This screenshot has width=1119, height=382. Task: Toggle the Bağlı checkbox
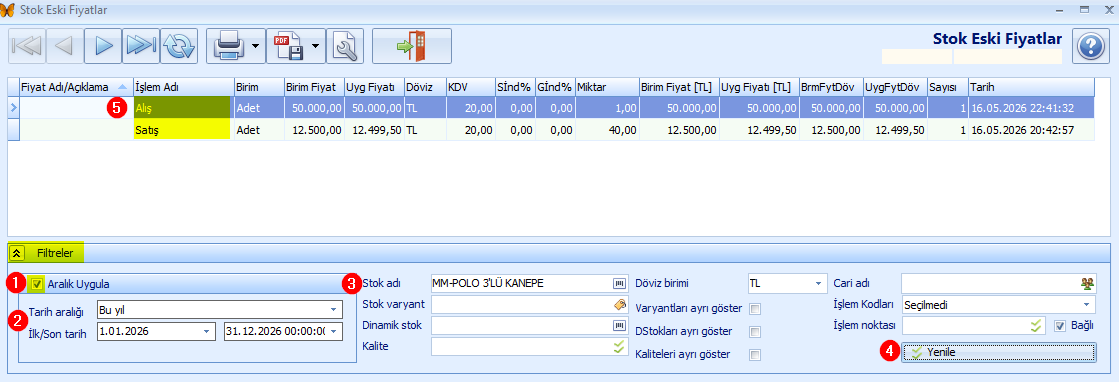click(1060, 326)
